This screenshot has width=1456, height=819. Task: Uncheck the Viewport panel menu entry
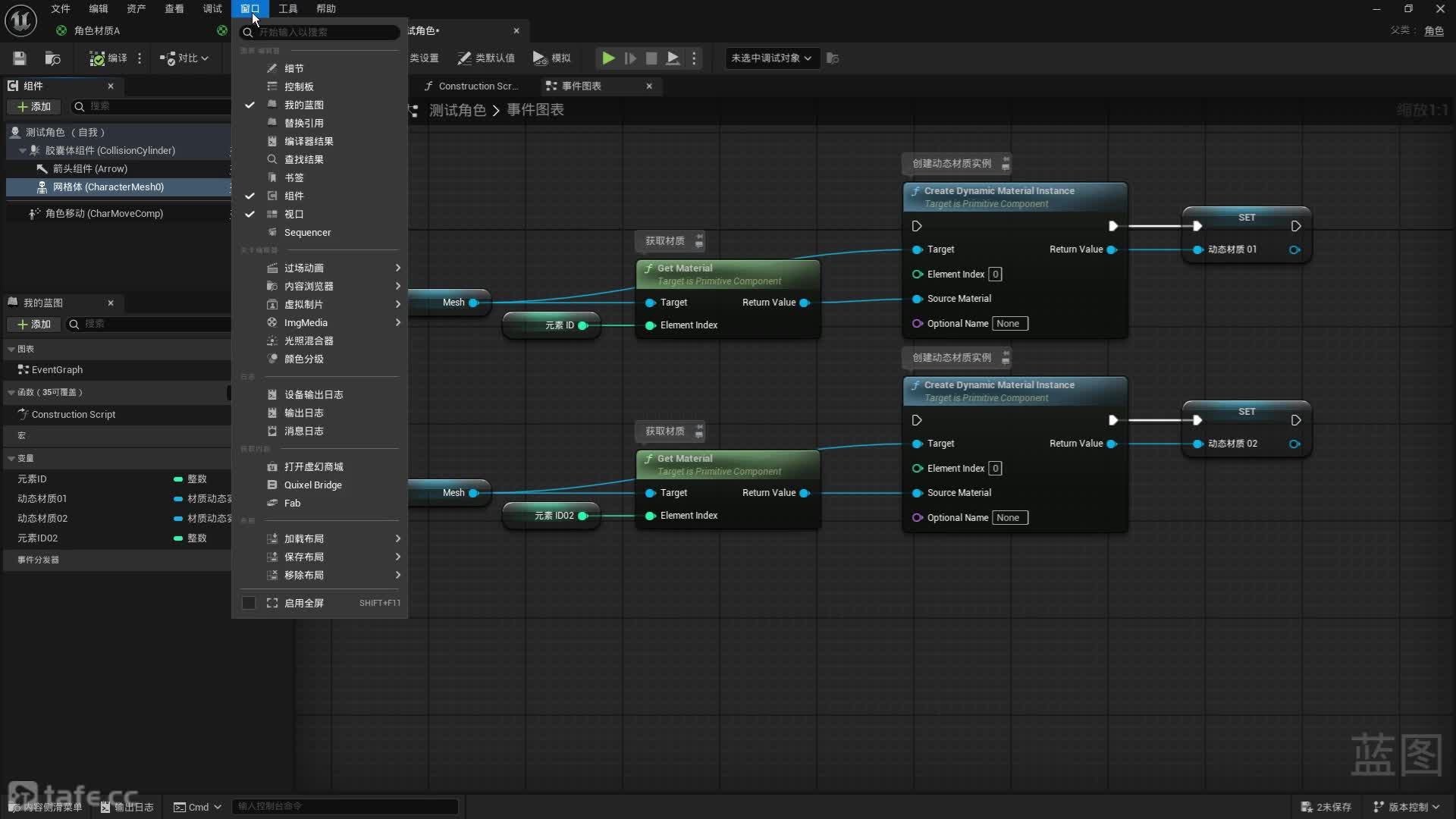[293, 214]
